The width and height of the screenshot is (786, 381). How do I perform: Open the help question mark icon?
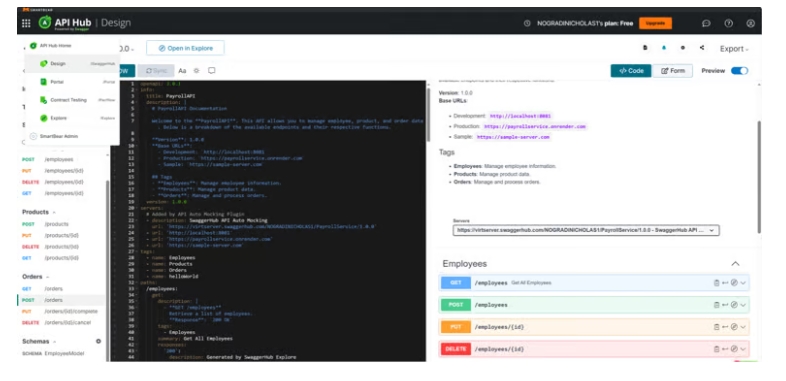tap(729, 23)
